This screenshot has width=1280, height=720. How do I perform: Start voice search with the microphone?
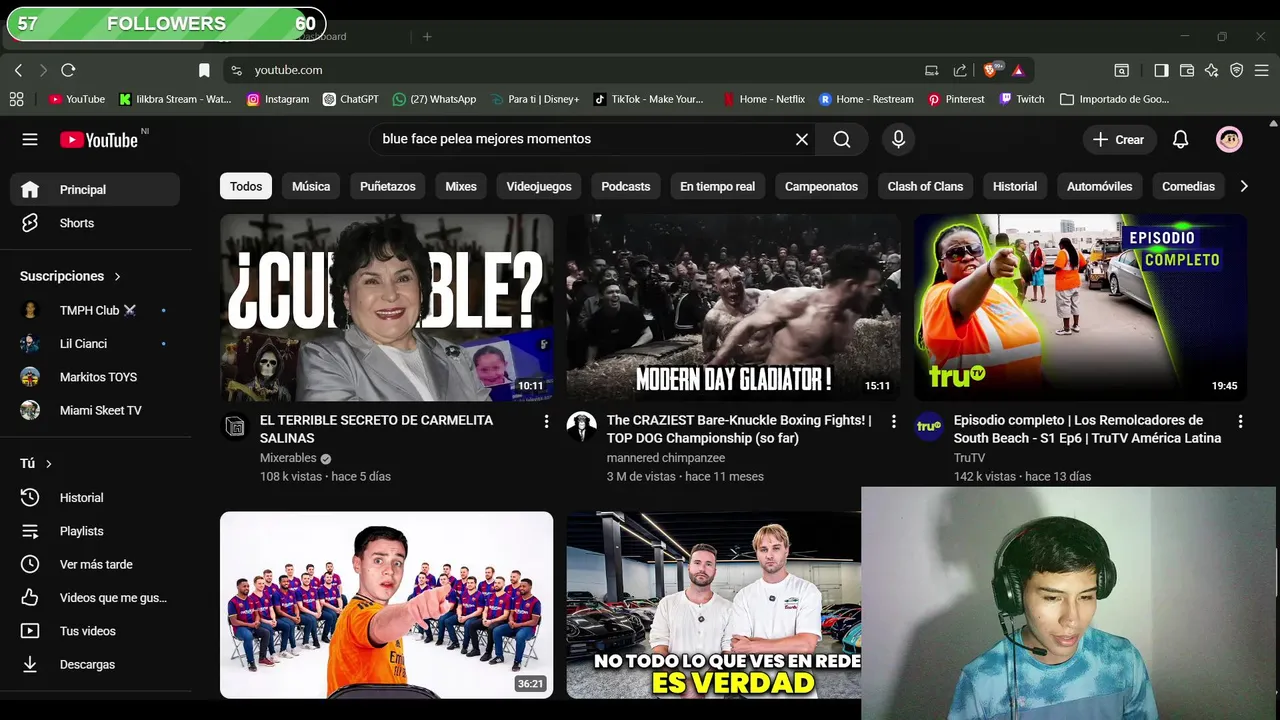(x=898, y=140)
